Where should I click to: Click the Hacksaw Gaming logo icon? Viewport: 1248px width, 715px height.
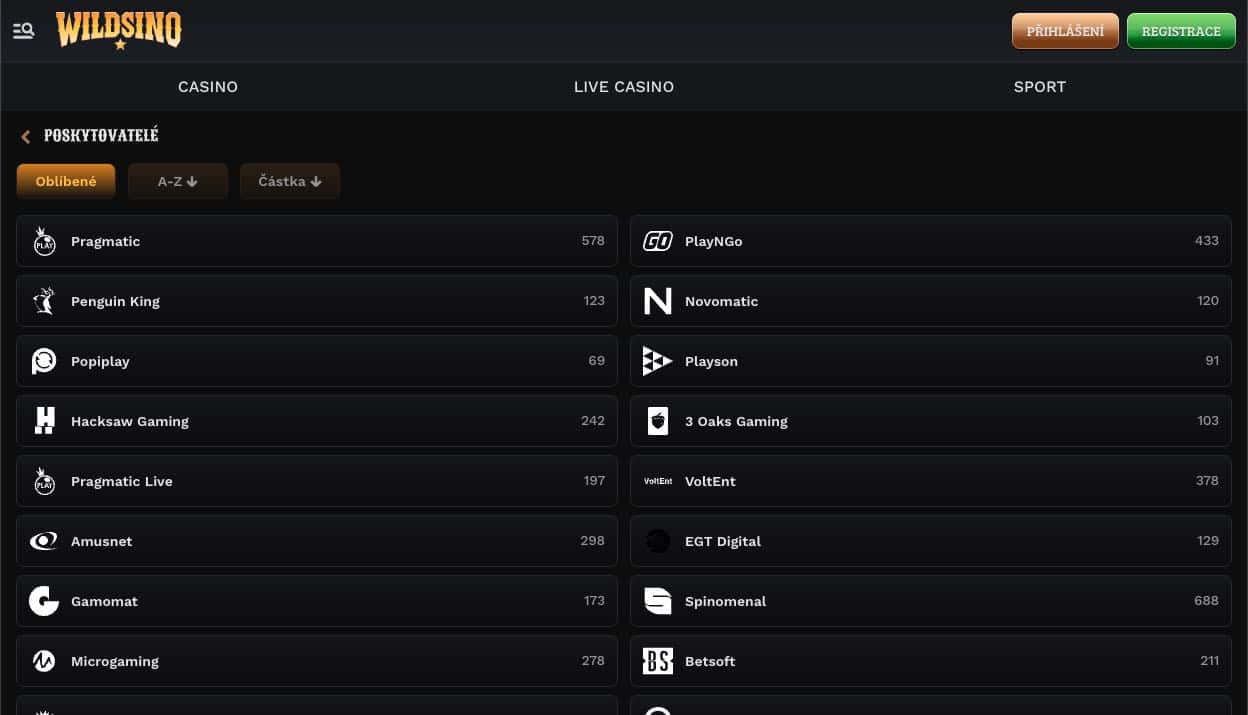(44, 421)
